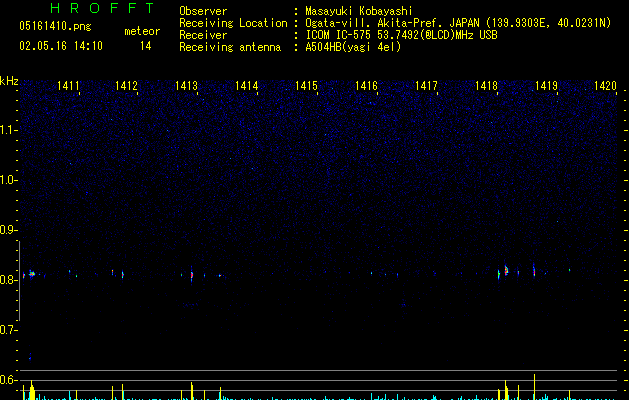Click the HROFFT title text
629x400 pixels.
click(102, 8)
